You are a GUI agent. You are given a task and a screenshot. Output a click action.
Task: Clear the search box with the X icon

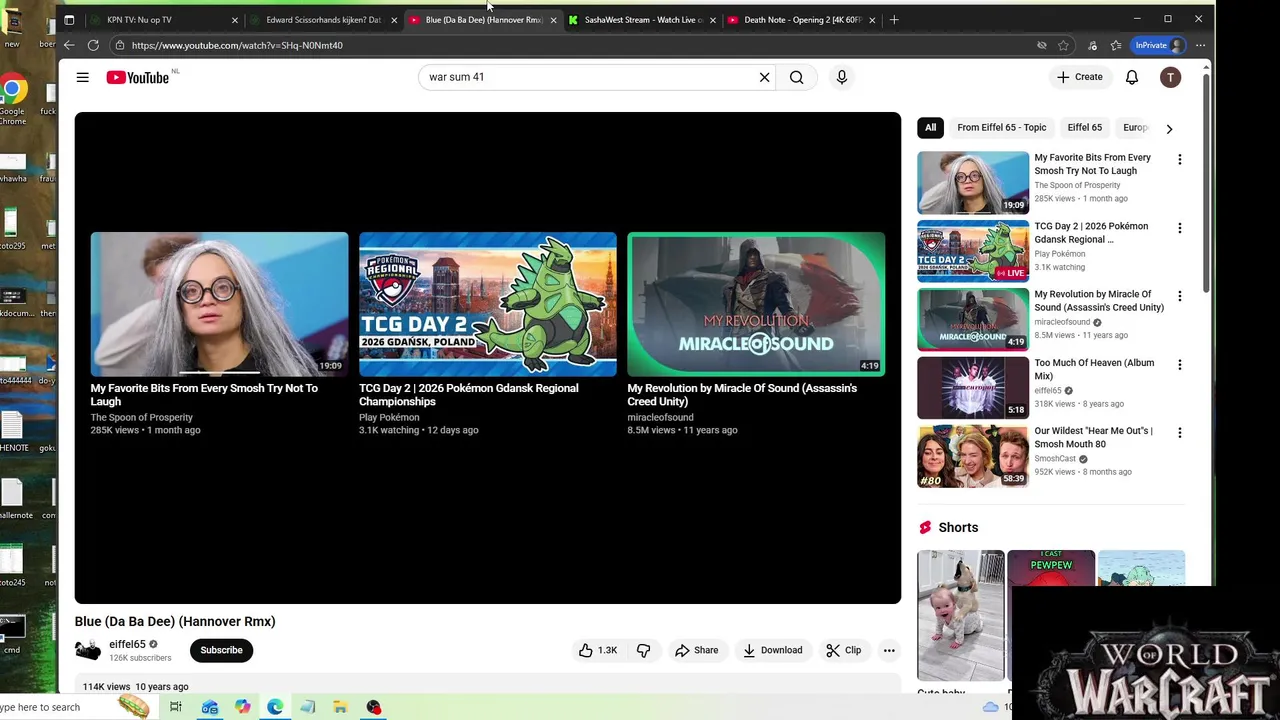765,77
